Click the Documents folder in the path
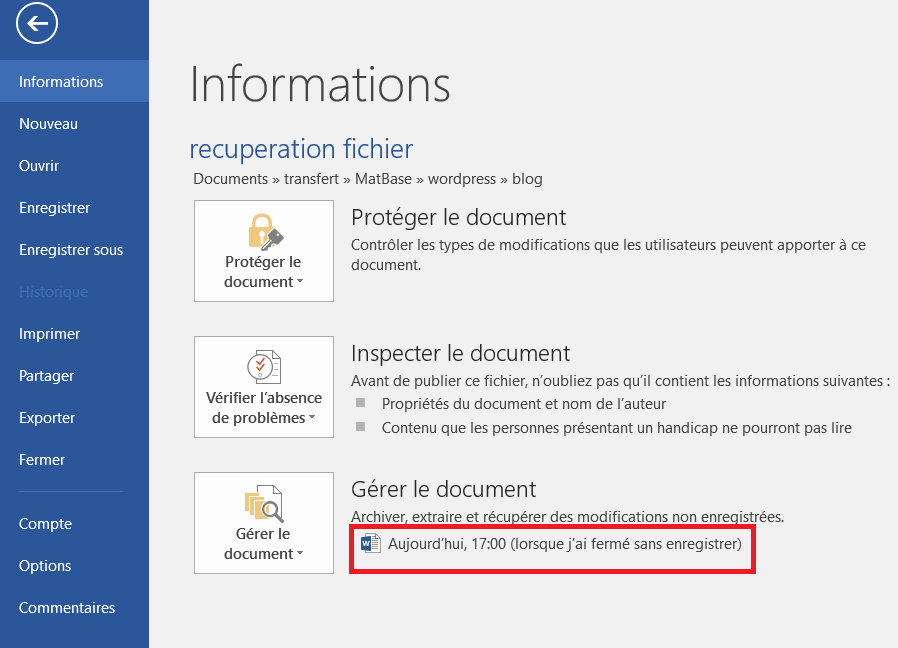Image resolution: width=898 pixels, height=648 pixels. (230, 179)
